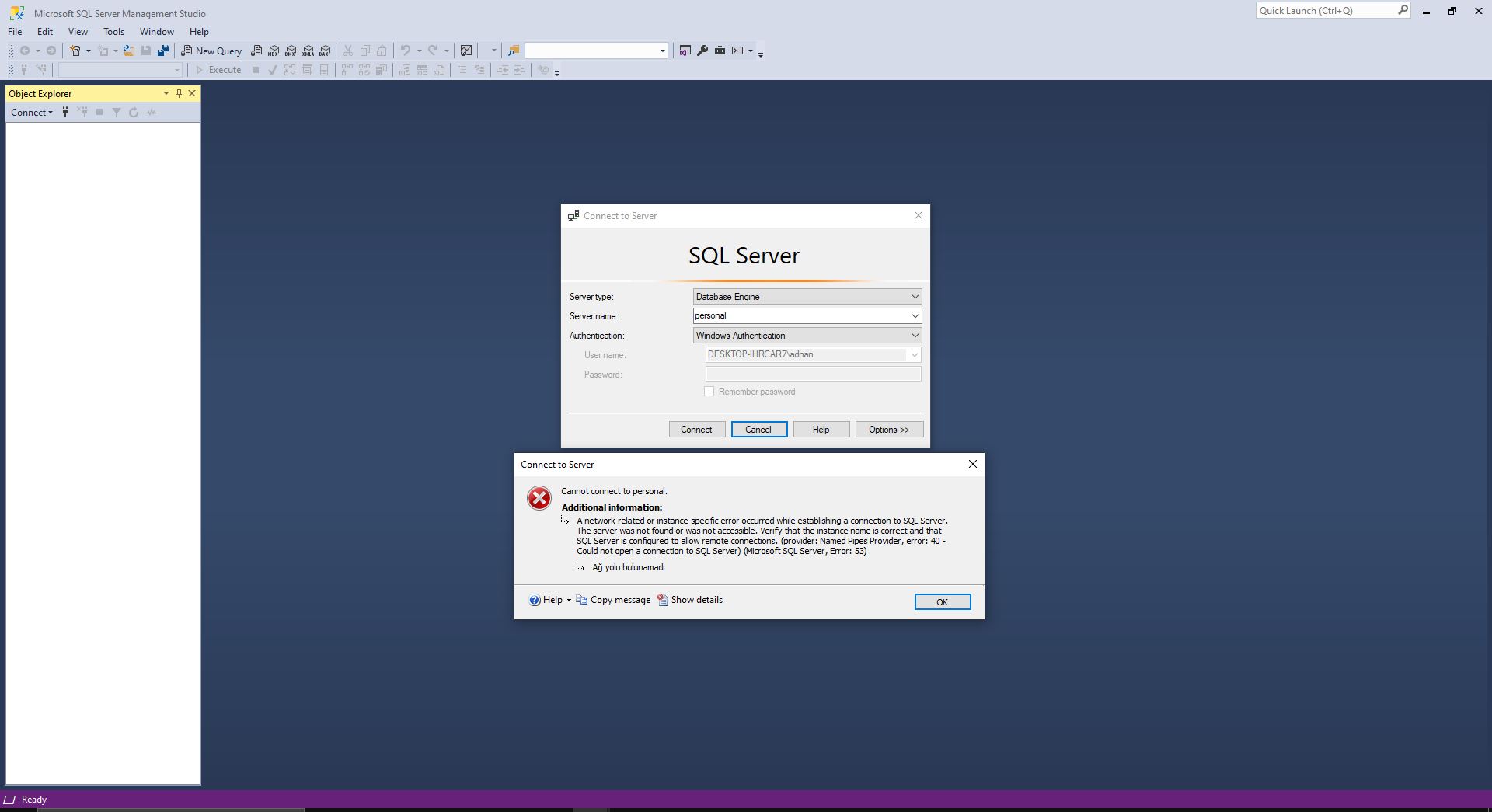Click Cancel in Connect to Server dialog
Image resolution: width=1492 pixels, height=812 pixels.
coord(759,430)
